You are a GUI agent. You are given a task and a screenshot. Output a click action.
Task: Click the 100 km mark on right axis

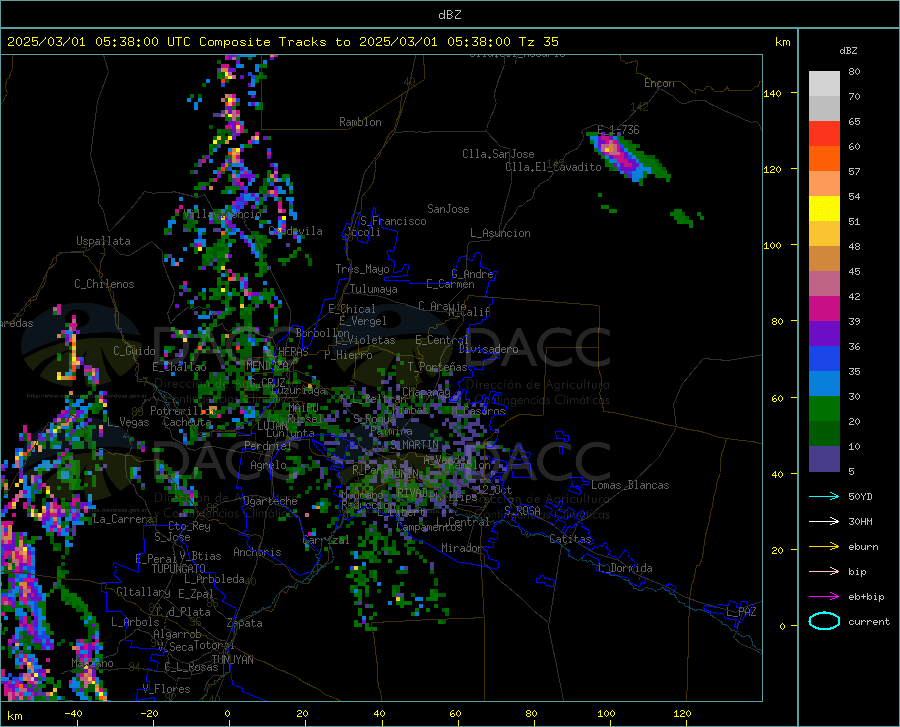pyautogui.click(x=773, y=245)
